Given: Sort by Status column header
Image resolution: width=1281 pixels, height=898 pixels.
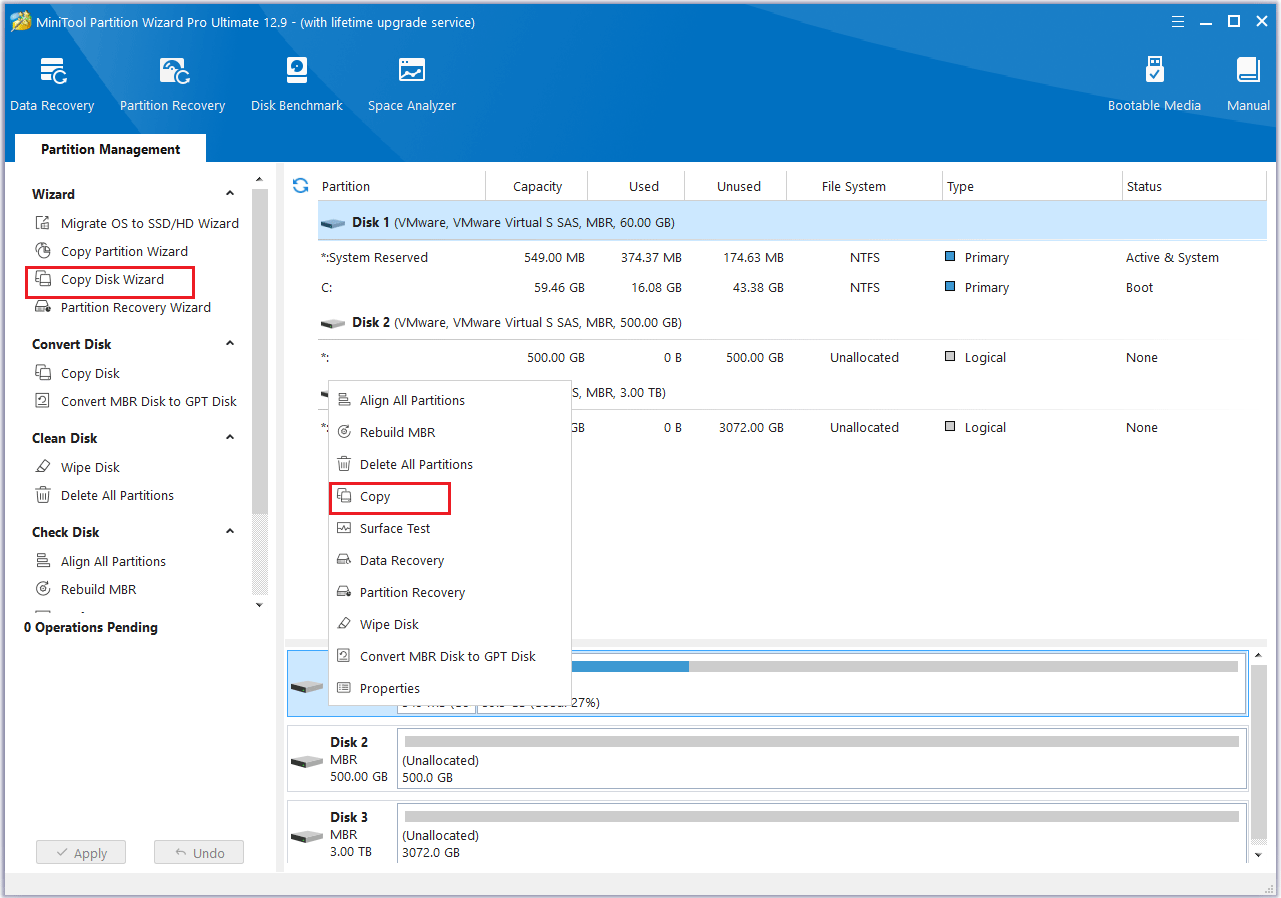Looking at the screenshot, I should tap(1195, 186).
